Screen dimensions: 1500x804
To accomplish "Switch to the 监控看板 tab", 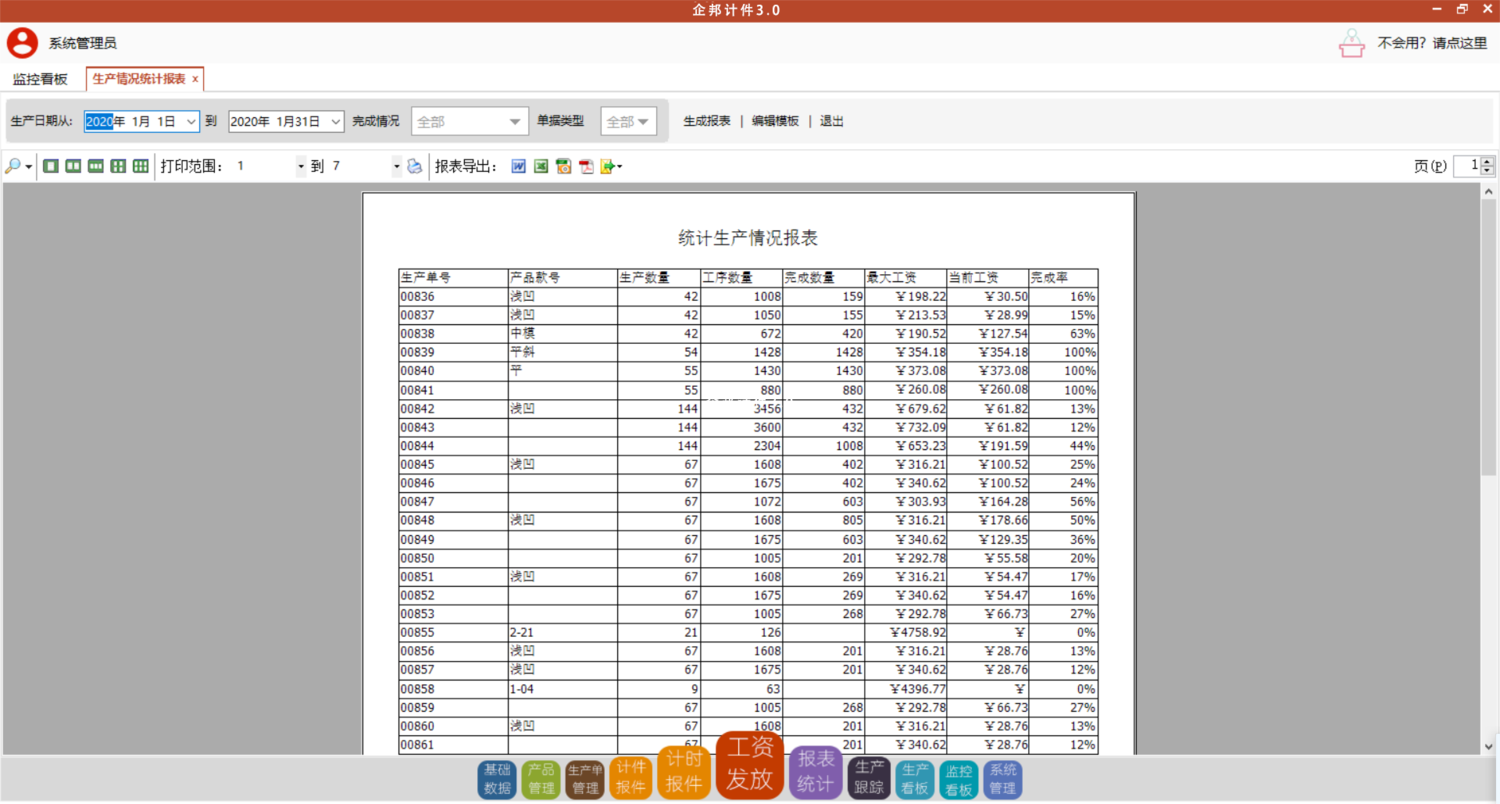I will (x=40, y=79).
